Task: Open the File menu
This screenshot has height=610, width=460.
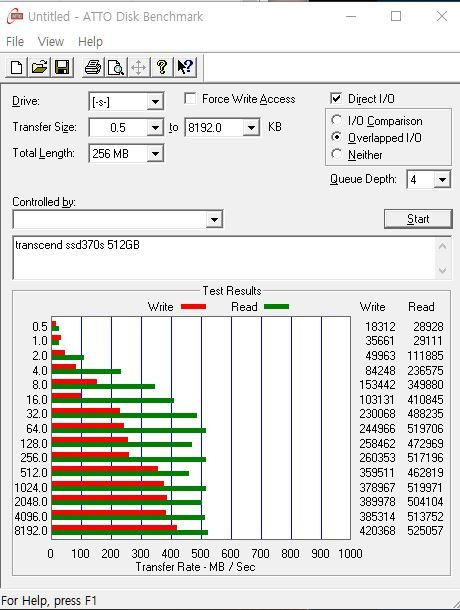Action: [15, 41]
